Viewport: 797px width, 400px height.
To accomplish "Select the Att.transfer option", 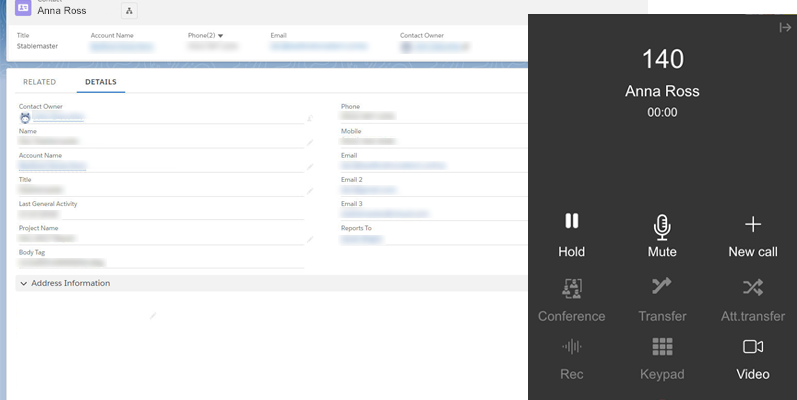I will tap(753, 300).
